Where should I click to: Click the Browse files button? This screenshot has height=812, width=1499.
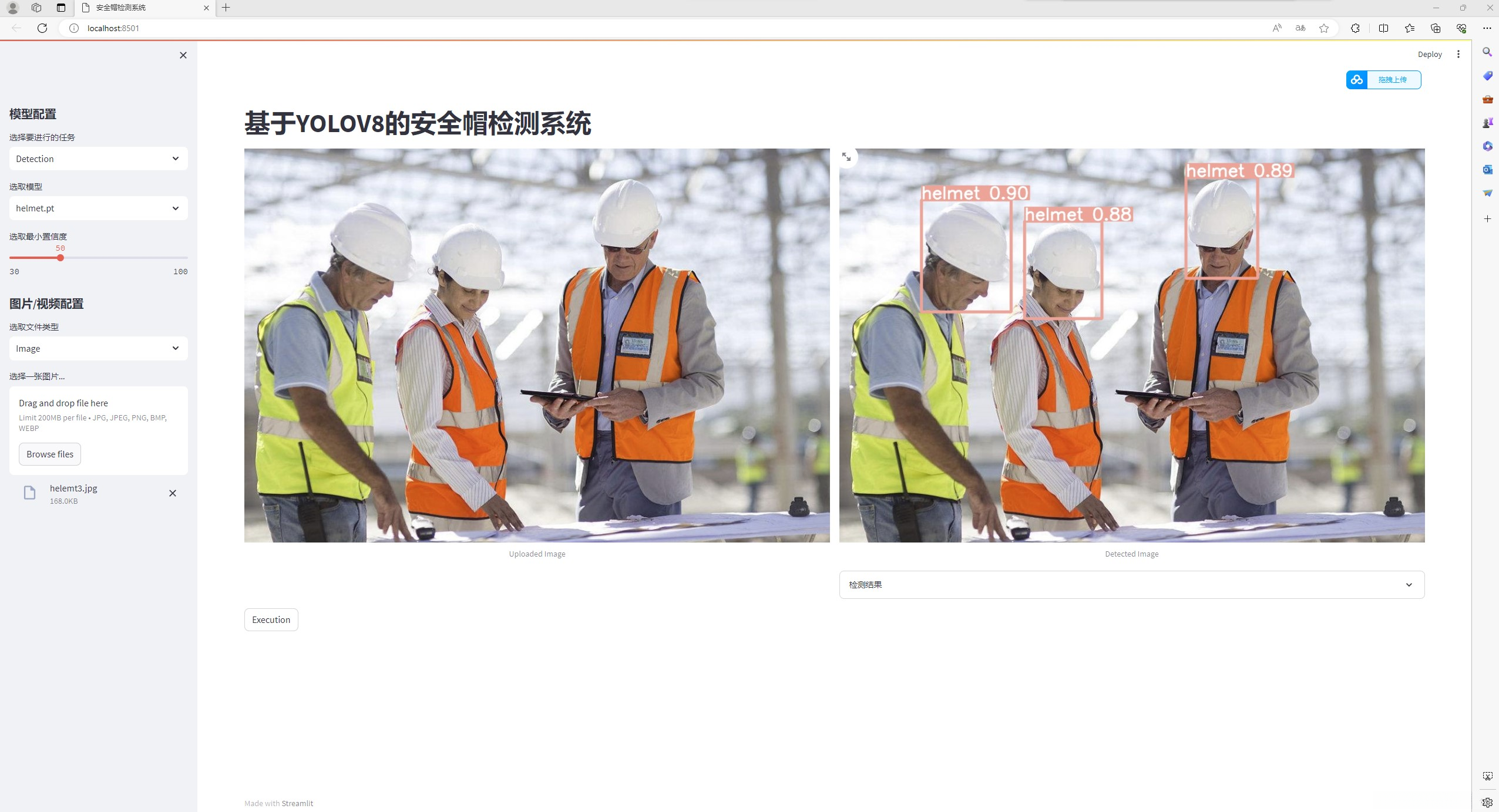point(50,454)
